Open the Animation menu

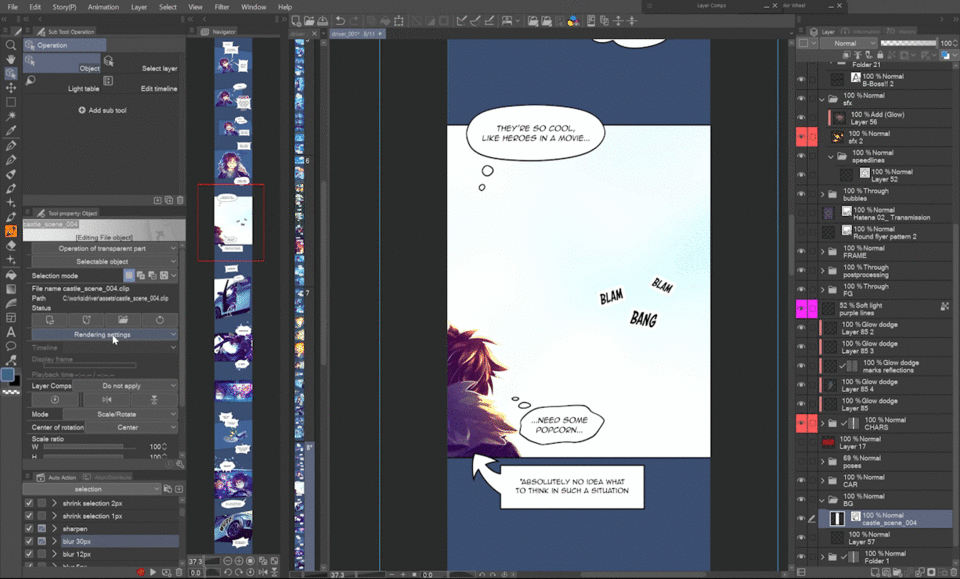pyautogui.click(x=102, y=7)
